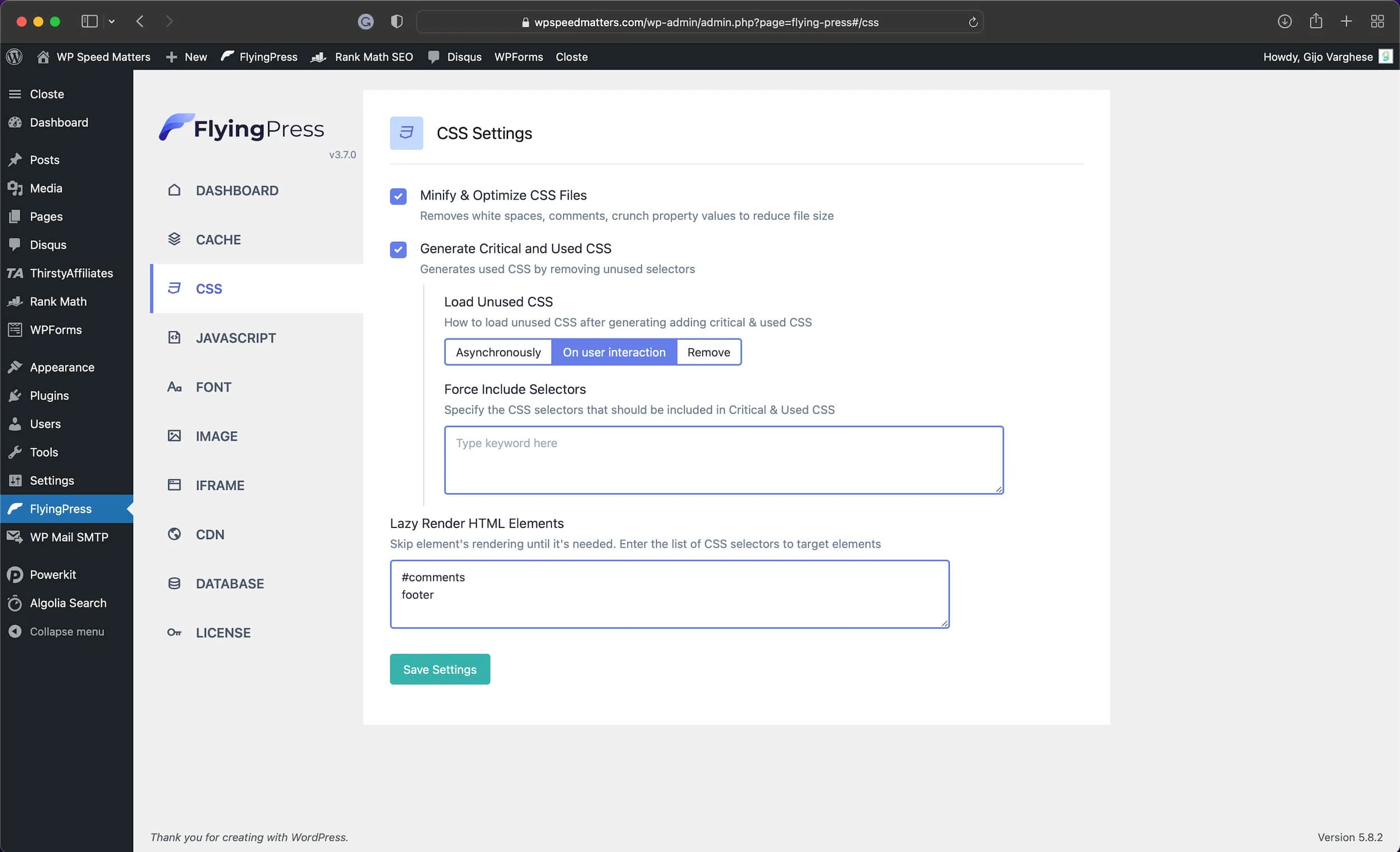Click the ThirstyAffiliates TA icon
Viewport: 1400px width, 852px height.
coord(15,273)
